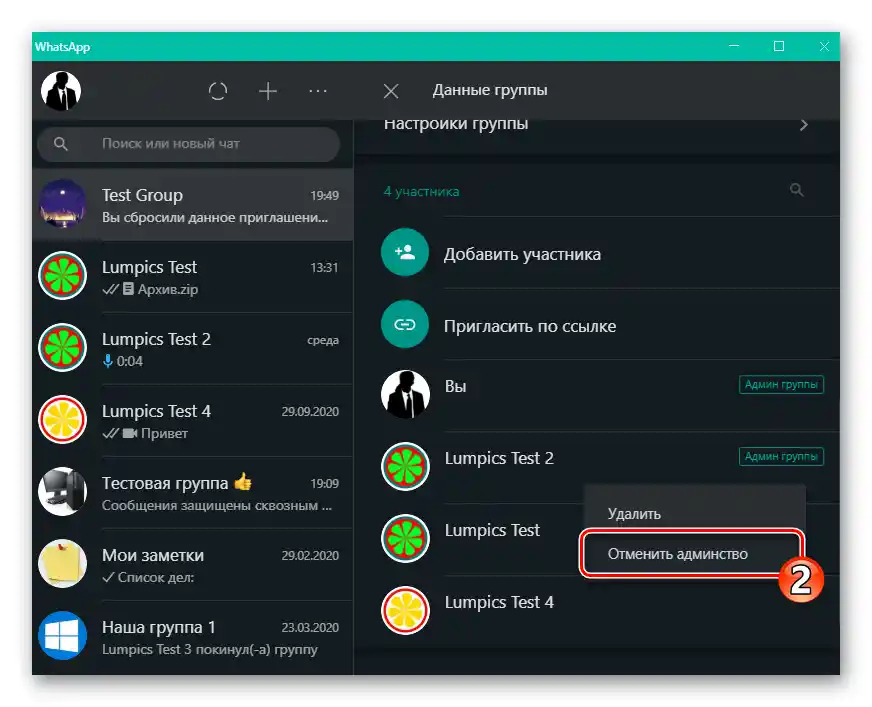Open your own profile avatar in the header
The width and height of the screenshot is (872, 707).
click(61, 91)
